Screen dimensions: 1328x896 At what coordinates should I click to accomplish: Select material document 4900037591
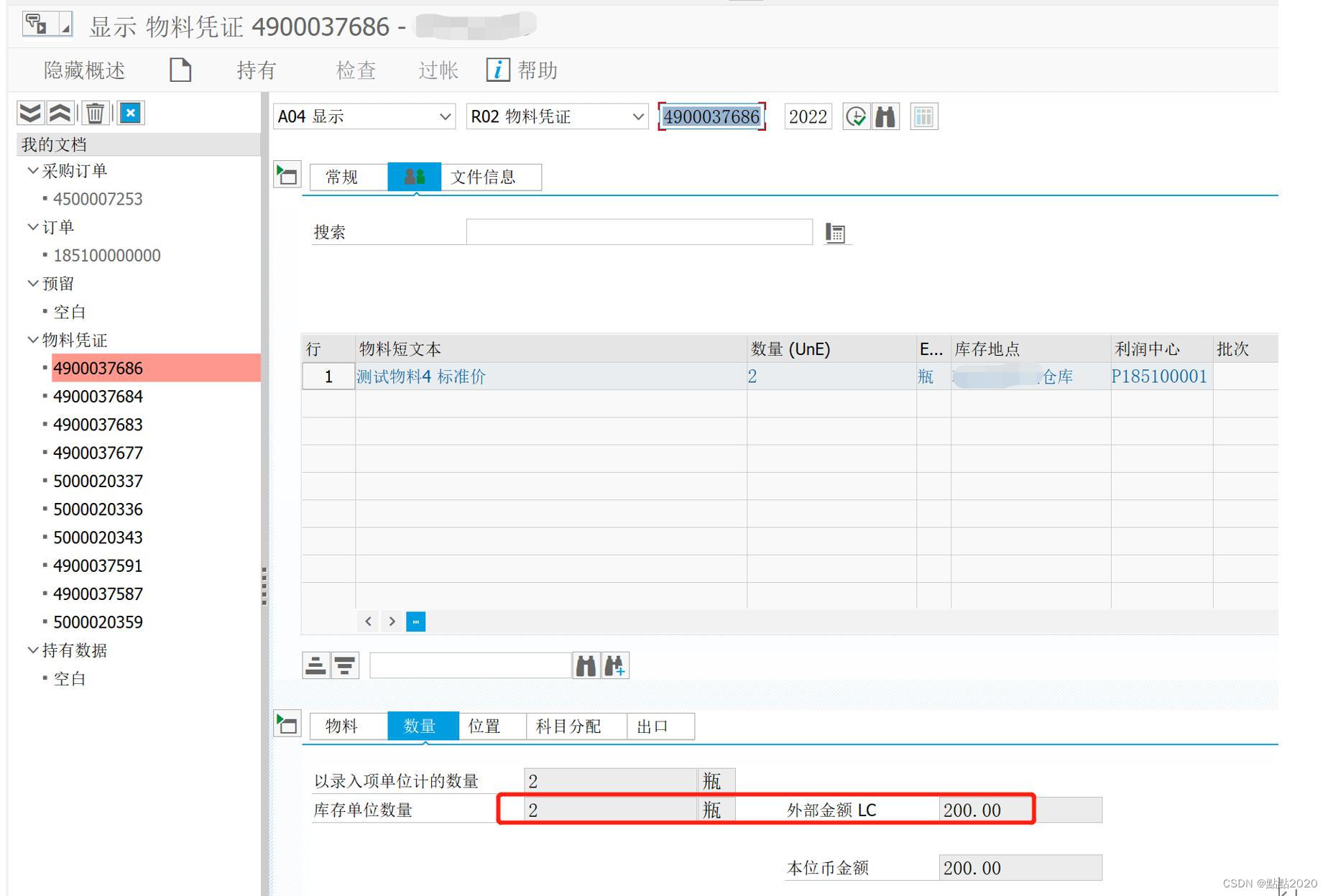(x=98, y=566)
